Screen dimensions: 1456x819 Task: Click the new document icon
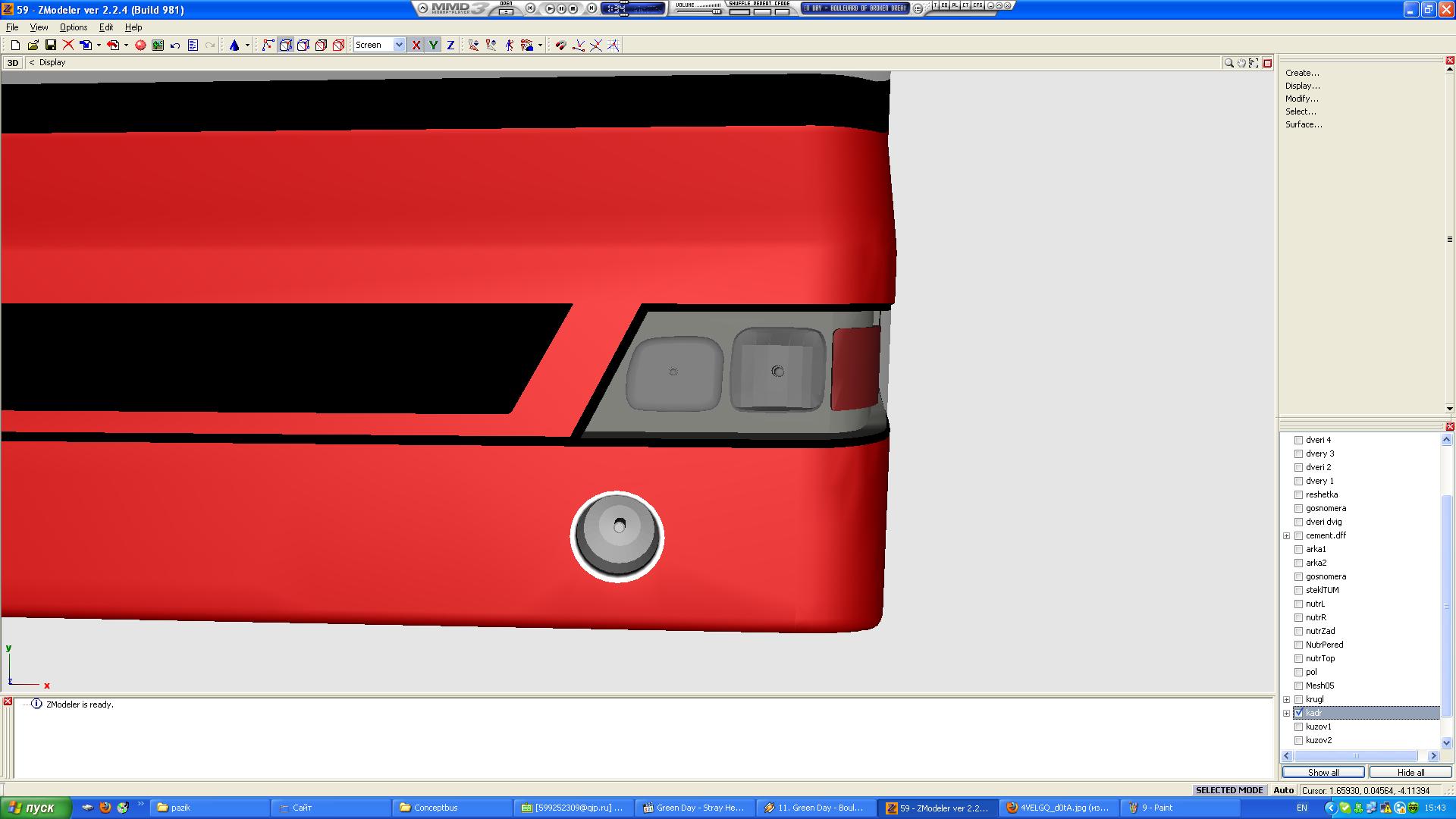15,45
